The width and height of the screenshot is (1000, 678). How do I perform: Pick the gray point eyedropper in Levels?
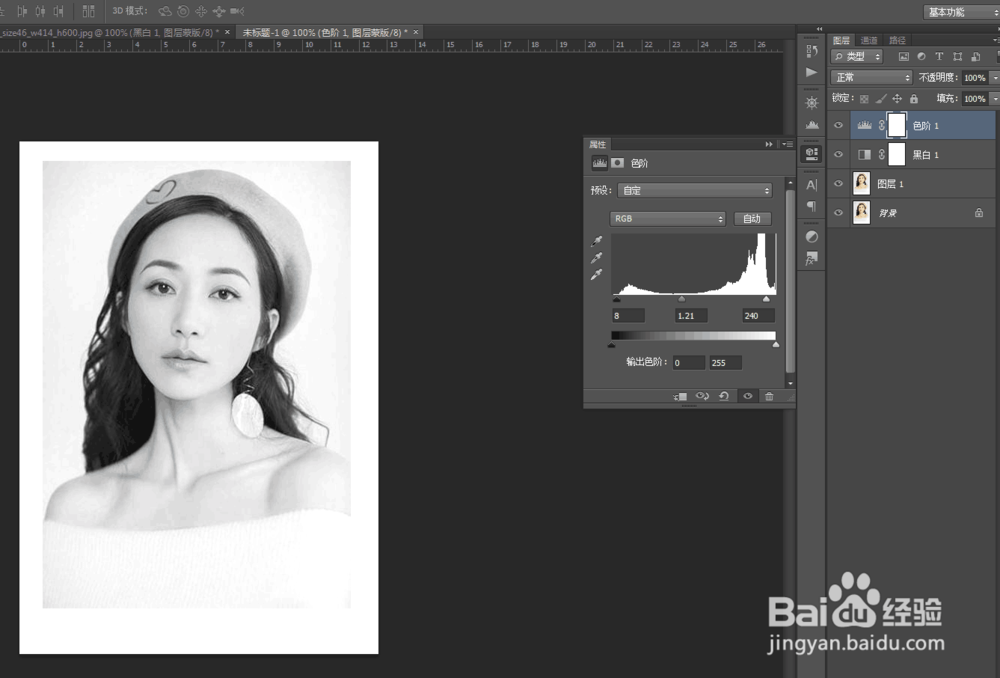tap(596, 258)
